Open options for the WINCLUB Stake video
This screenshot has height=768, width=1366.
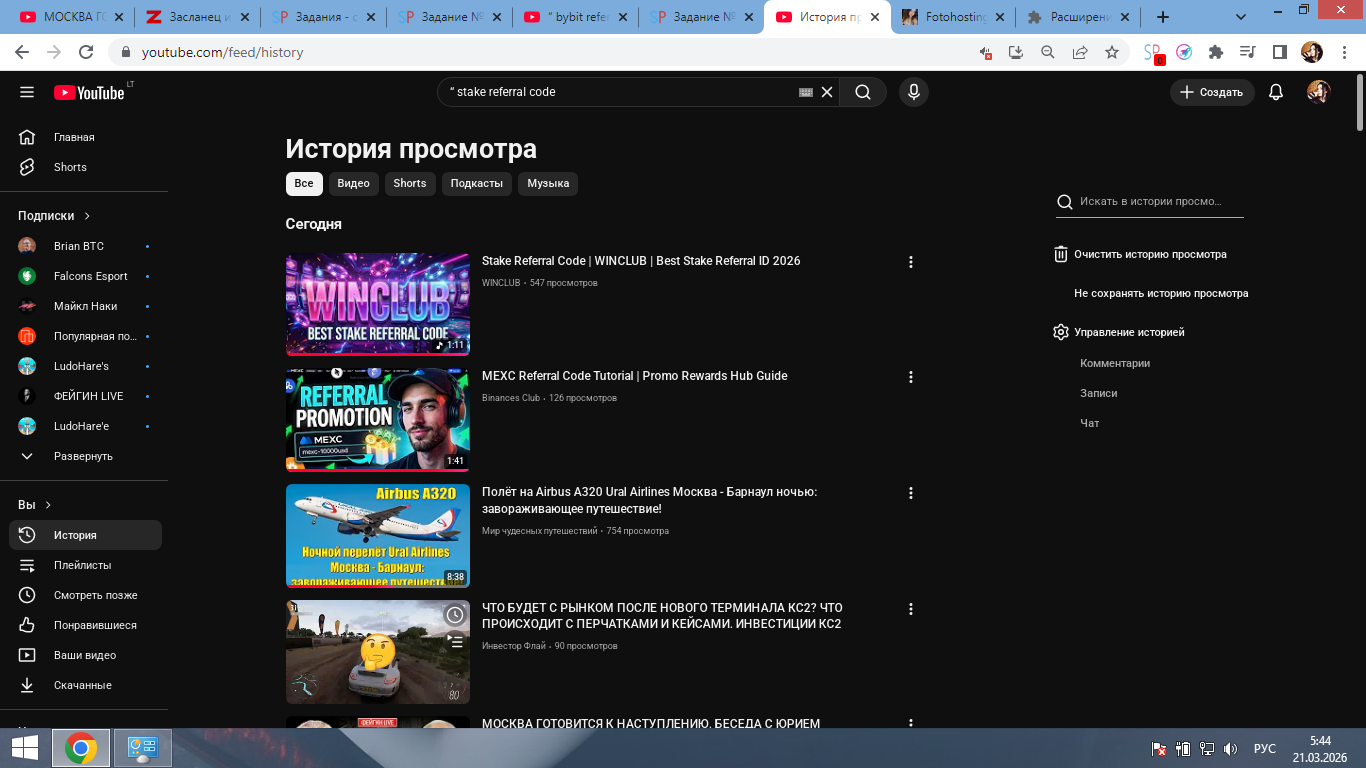[x=911, y=262]
